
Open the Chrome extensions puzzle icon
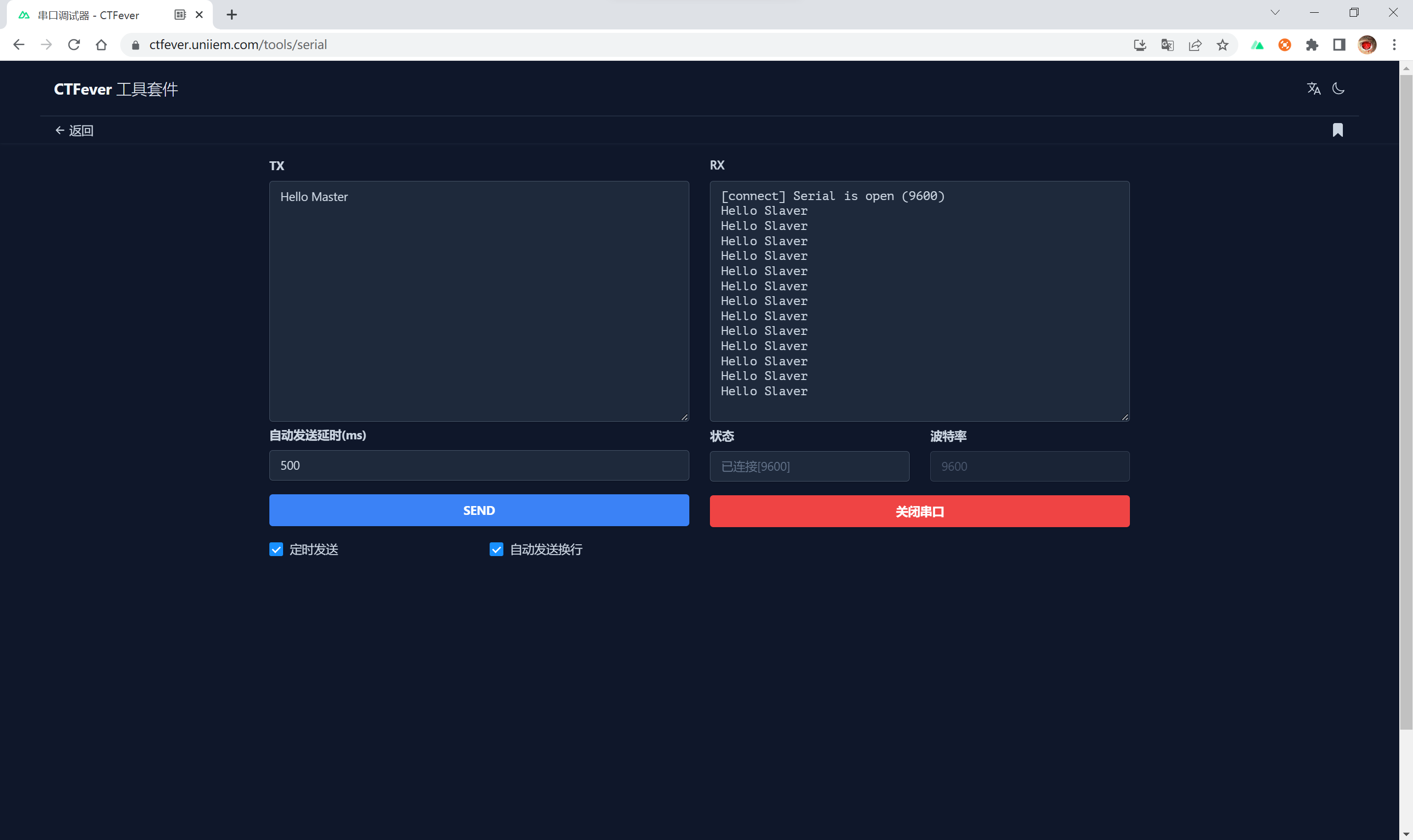click(x=1313, y=45)
